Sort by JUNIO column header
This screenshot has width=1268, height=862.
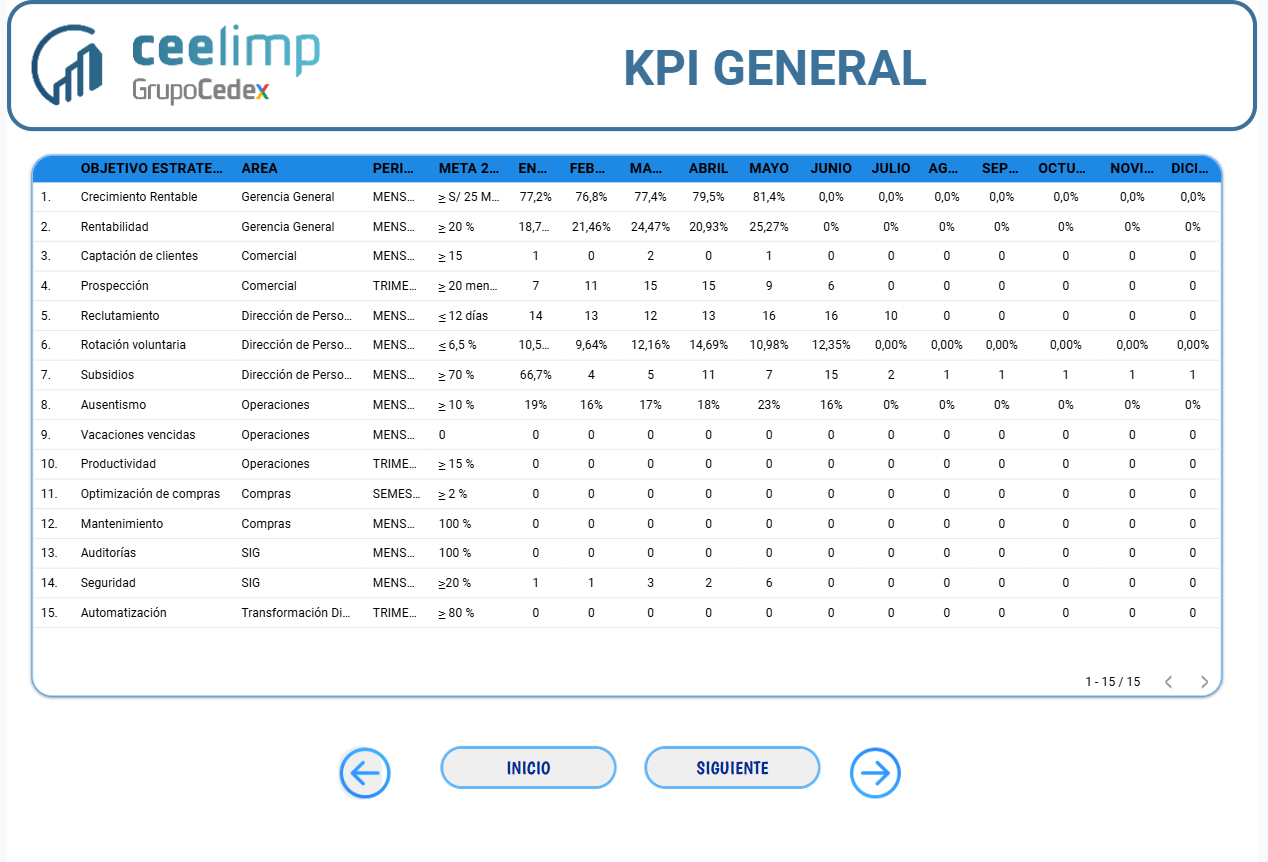831,168
